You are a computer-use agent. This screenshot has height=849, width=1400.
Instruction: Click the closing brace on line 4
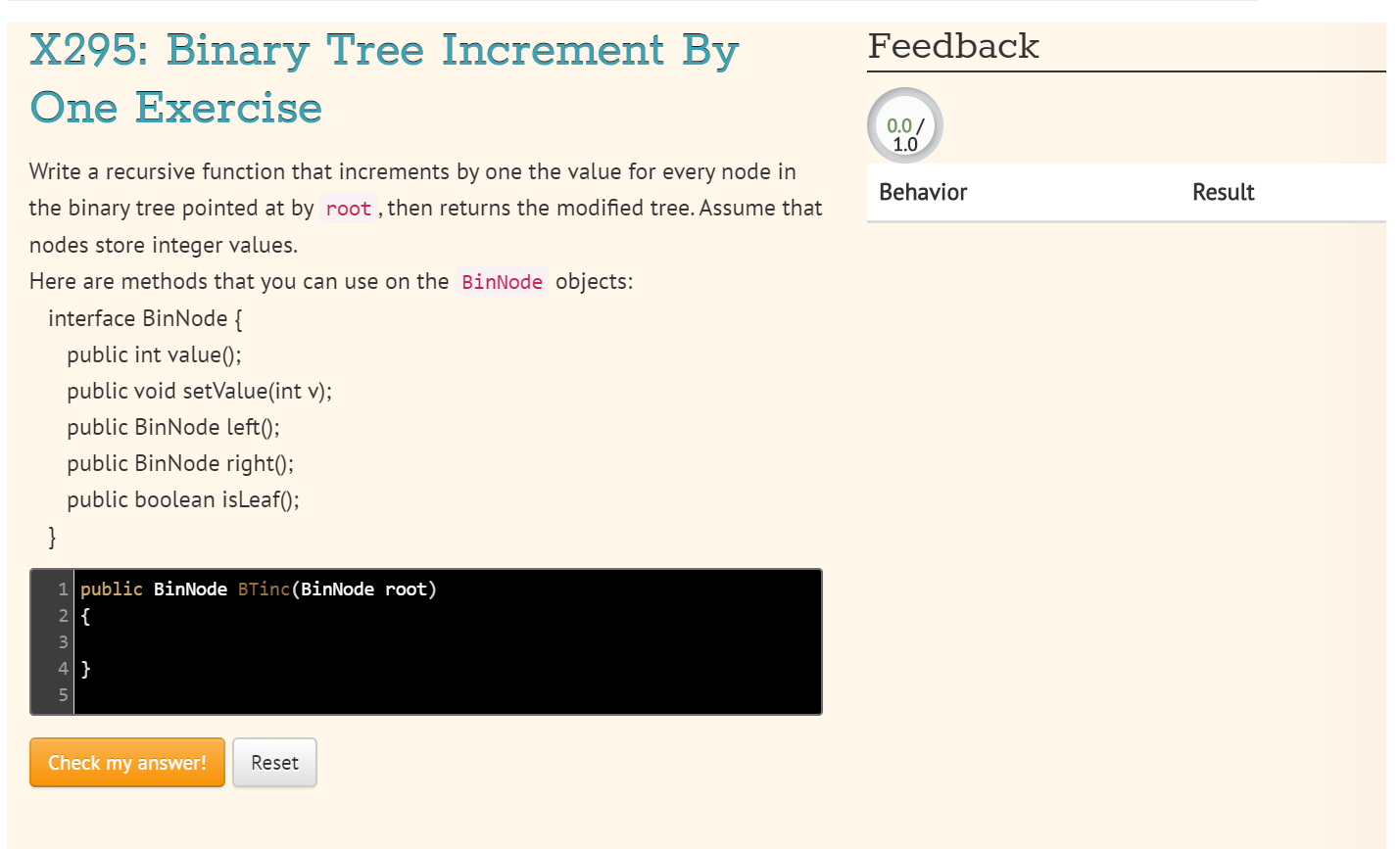pos(84,668)
